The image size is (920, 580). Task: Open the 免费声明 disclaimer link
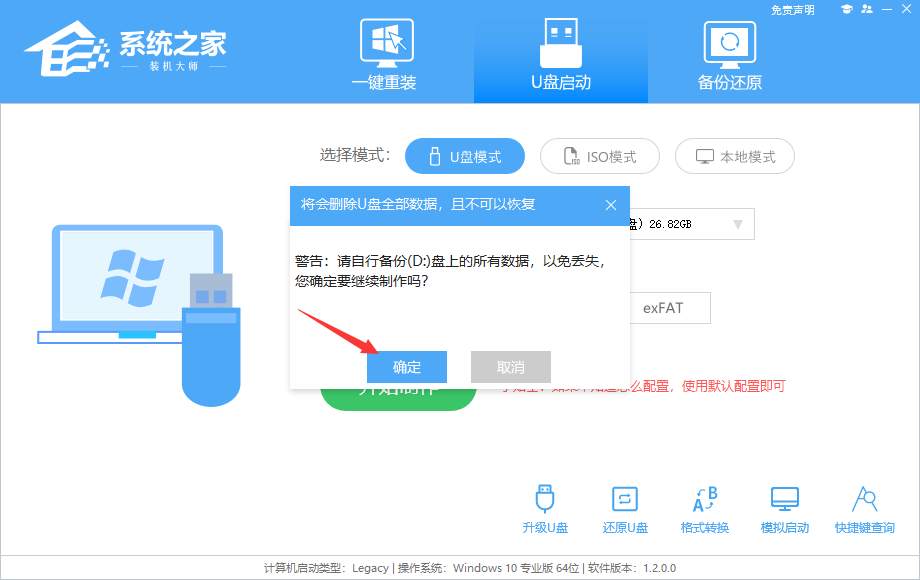point(794,9)
